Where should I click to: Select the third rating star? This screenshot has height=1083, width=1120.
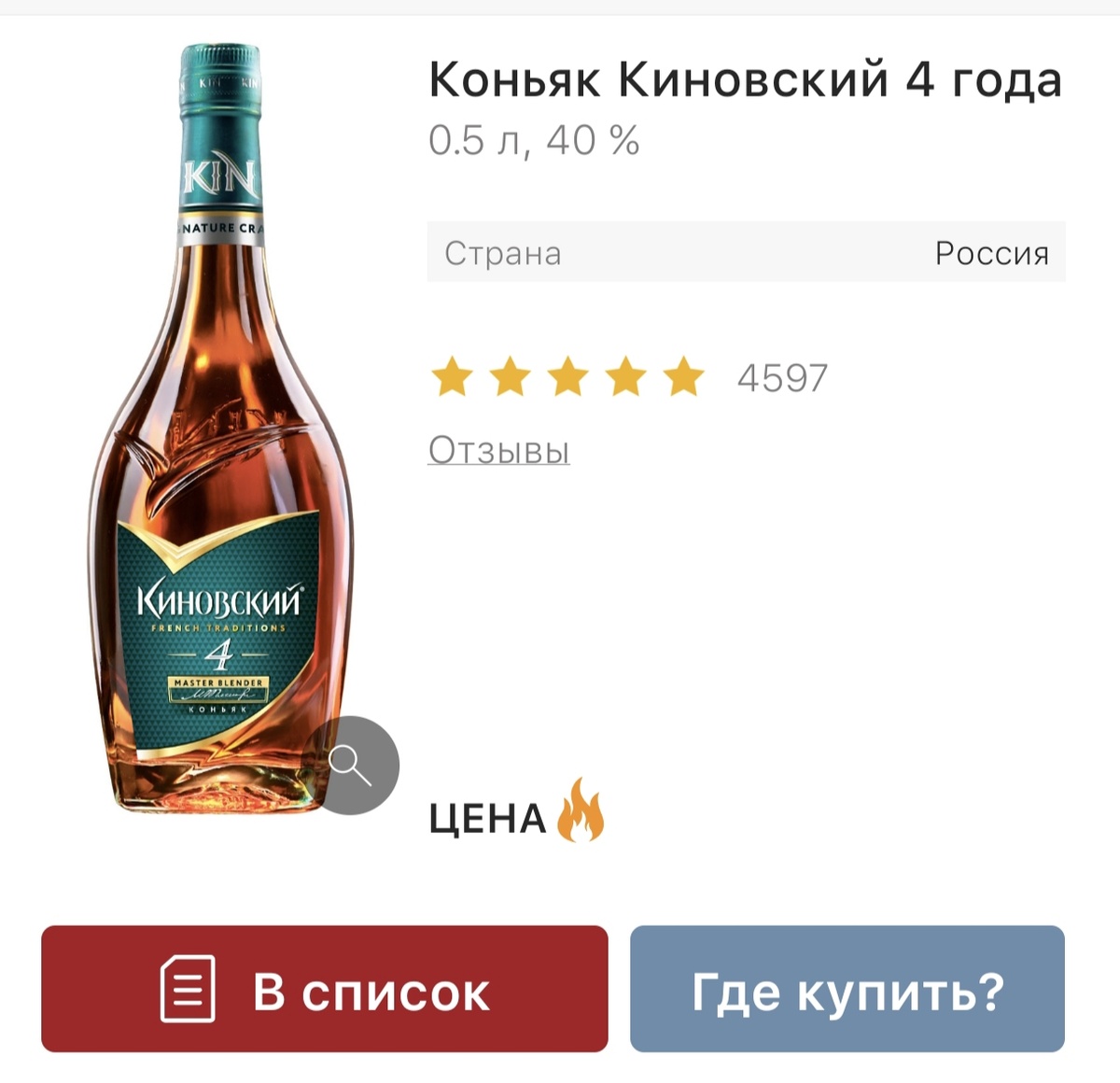click(x=568, y=377)
